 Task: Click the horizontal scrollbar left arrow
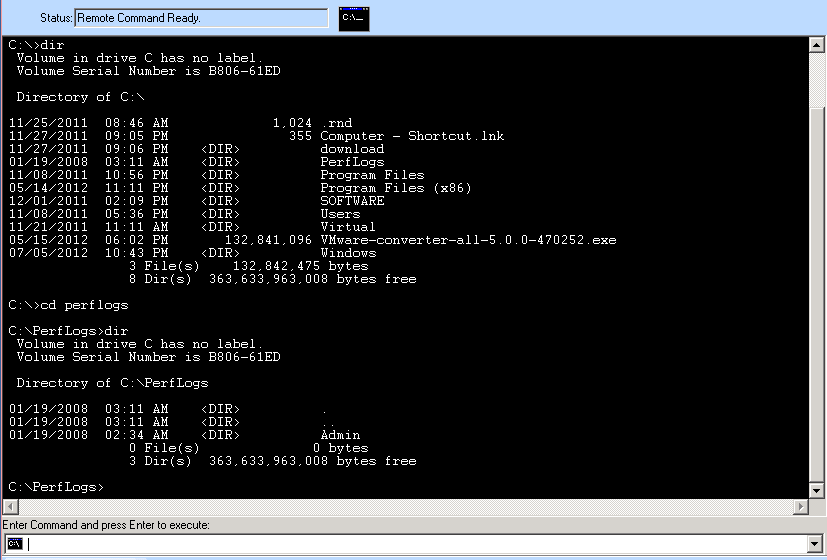tap(10, 507)
